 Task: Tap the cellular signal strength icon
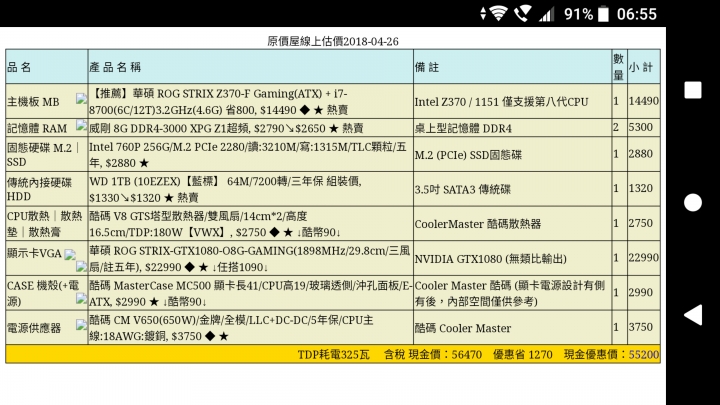click(x=546, y=14)
